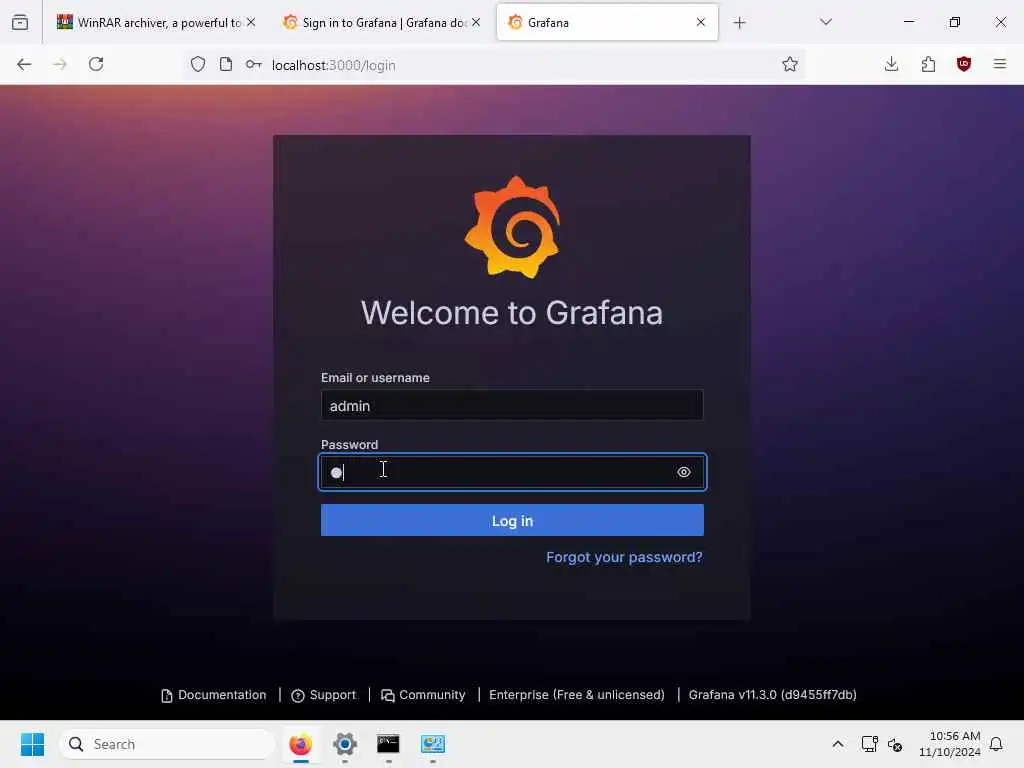Open Community footer link
1024x768 pixels.
pos(423,695)
